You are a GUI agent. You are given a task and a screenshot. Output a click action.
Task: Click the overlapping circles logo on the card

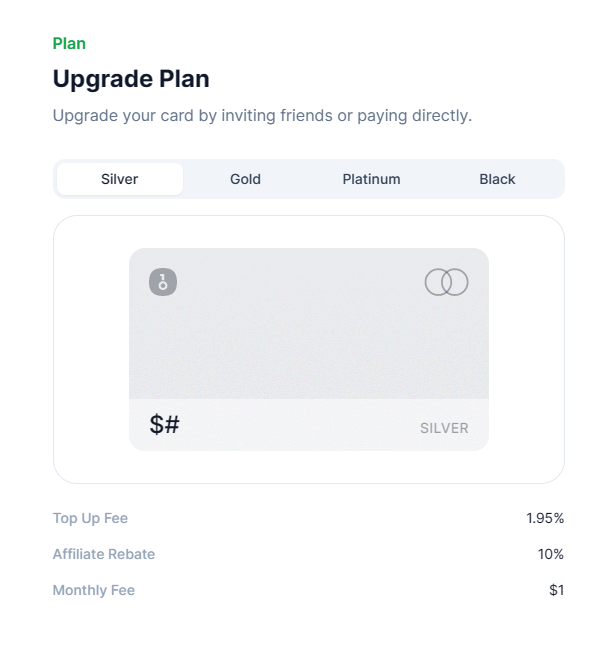pyautogui.click(x=446, y=282)
